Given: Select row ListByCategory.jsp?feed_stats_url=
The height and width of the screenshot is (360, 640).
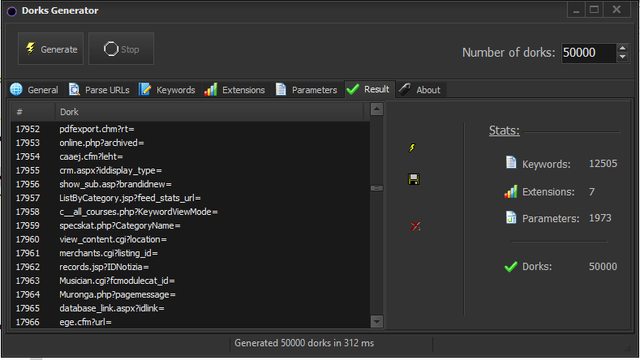Looking at the screenshot, I should [190, 198].
